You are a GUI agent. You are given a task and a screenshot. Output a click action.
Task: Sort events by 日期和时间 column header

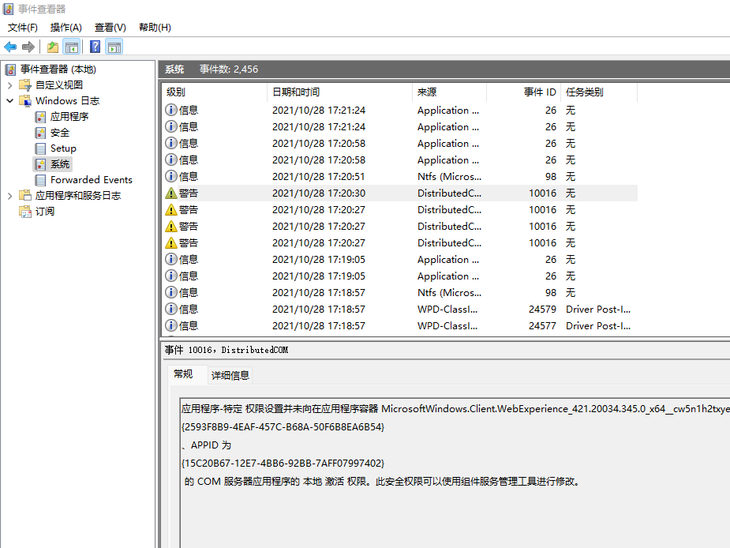[x=296, y=92]
